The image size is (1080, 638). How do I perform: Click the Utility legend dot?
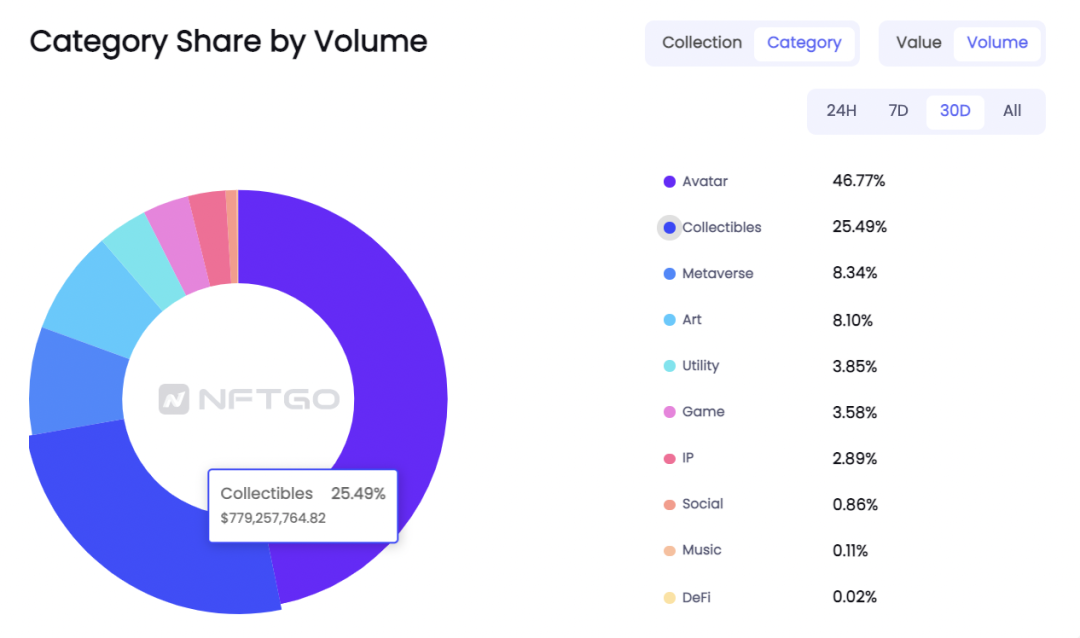[669, 367]
